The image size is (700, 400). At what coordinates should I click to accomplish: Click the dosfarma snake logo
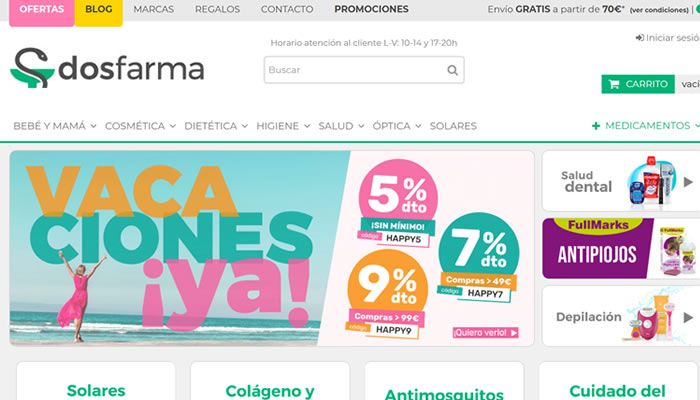pyautogui.click(x=32, y=68)
